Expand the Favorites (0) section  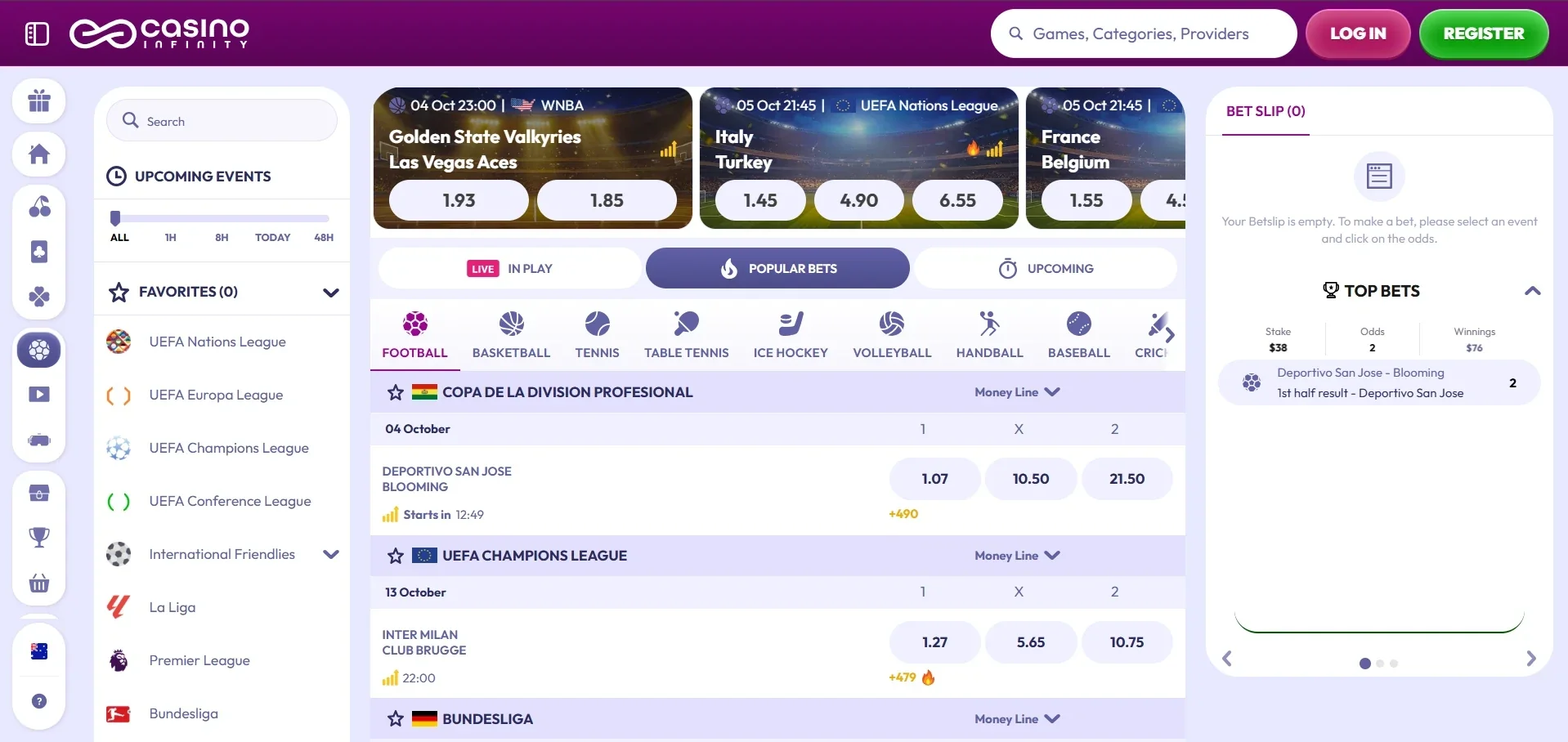pyautogui.click(x=330, y=293)
